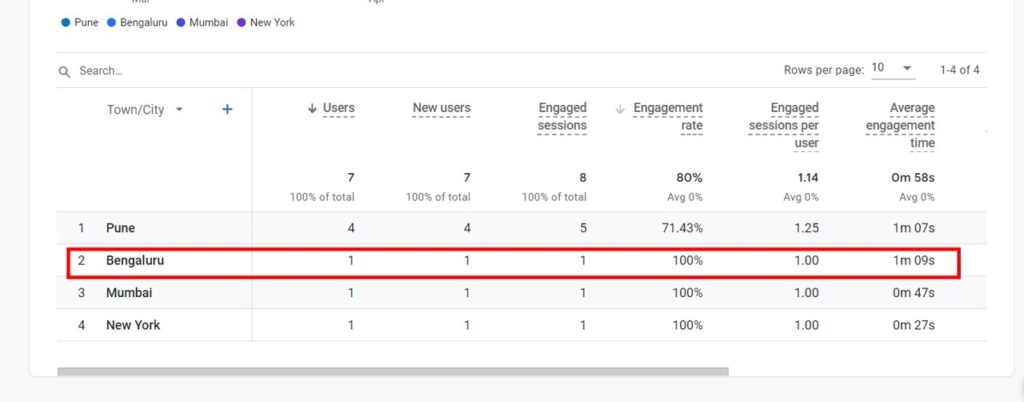1024x402 pixels.
Task: Sort by Engaged sessions column header
Action: click(562, 117)
